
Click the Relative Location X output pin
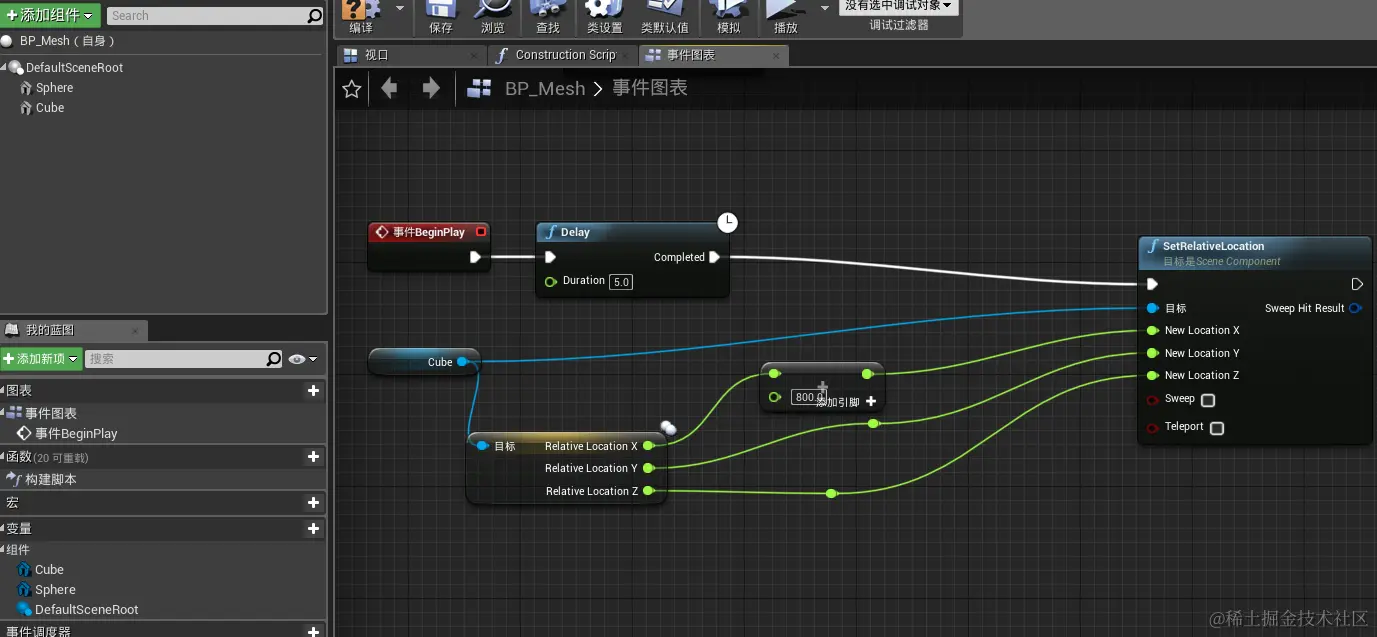[649, 446]
